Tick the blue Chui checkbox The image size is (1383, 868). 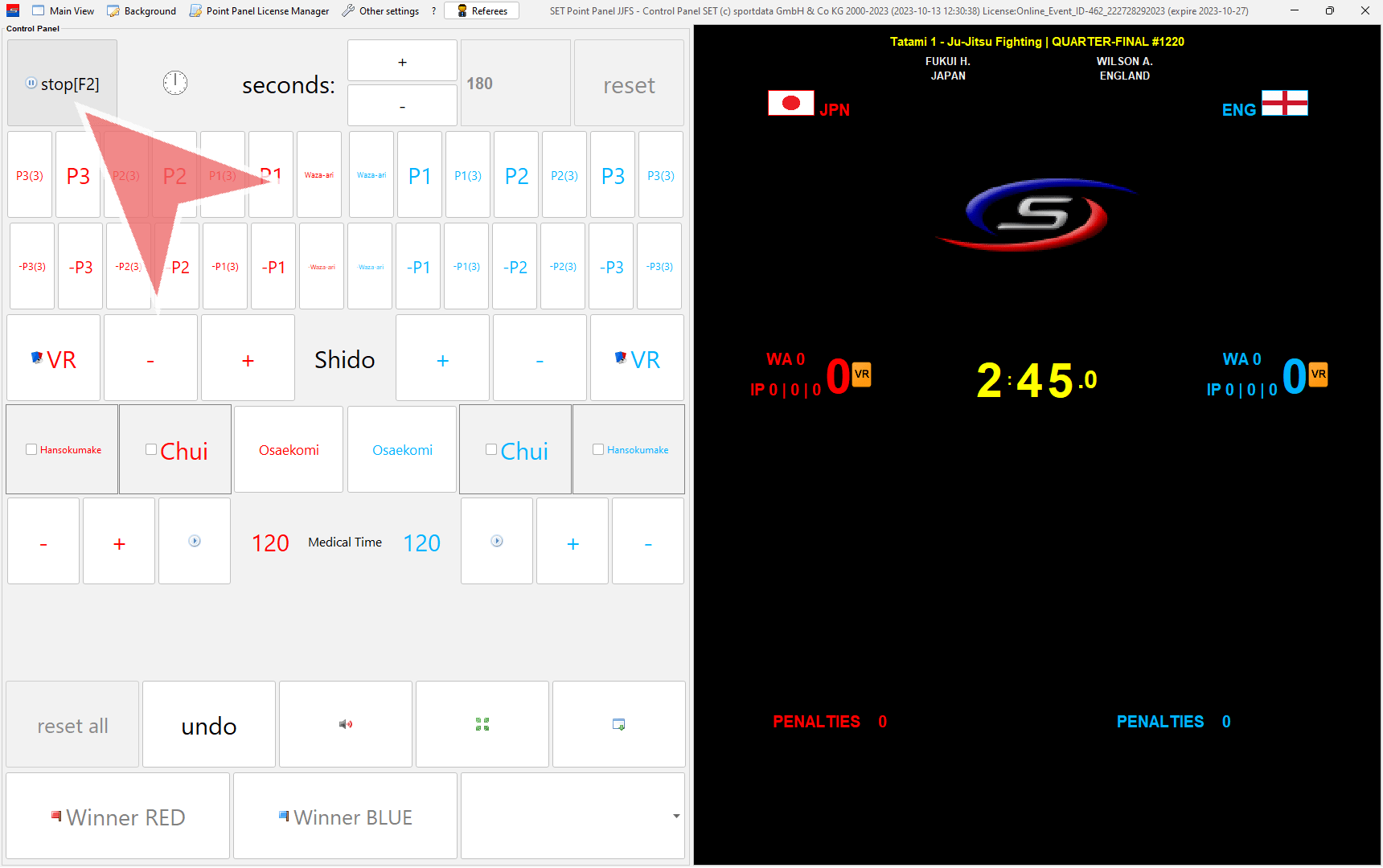point(491,449)
